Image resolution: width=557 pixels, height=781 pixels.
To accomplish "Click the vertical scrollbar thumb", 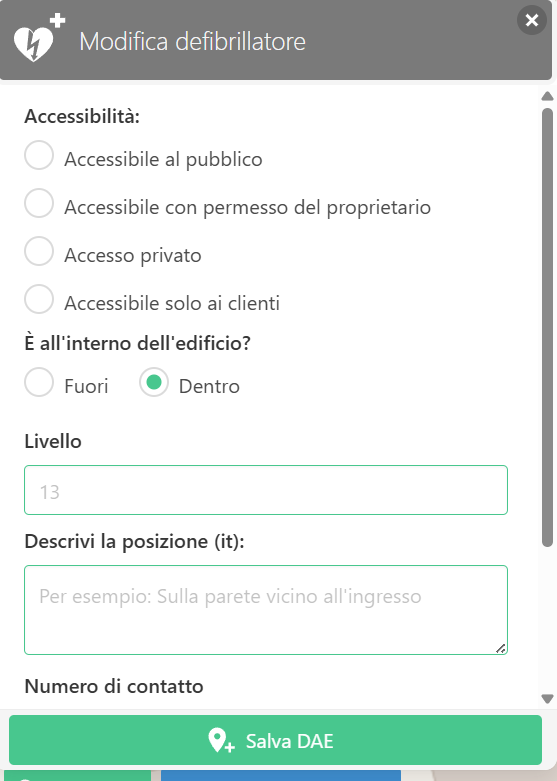I will tap(547, 327).
